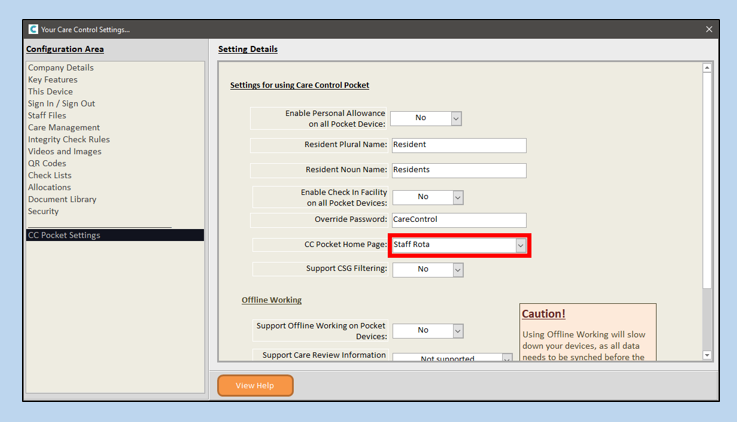This screenshot has height=422, width=737.
Task: Click the View Help button
Action: click(x=255, y=385)
